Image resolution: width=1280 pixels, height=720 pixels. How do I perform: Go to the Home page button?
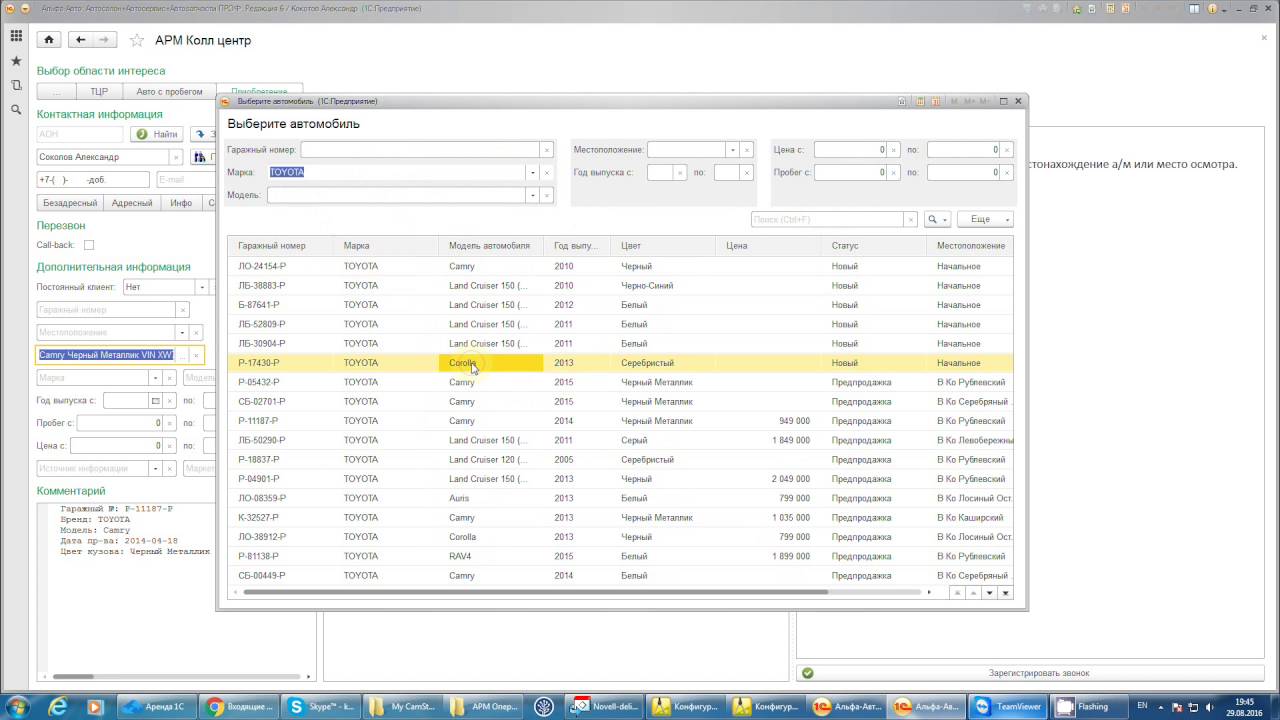click(49, 40)
